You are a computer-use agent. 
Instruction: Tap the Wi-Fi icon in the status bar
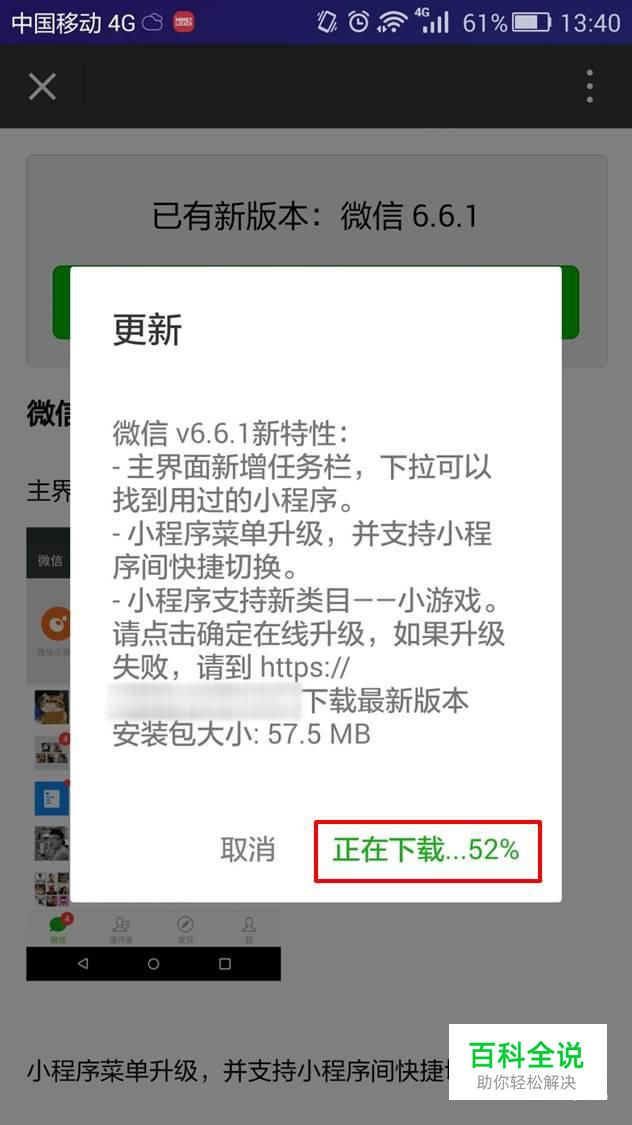pyautogui.click(x=392, y=22)
